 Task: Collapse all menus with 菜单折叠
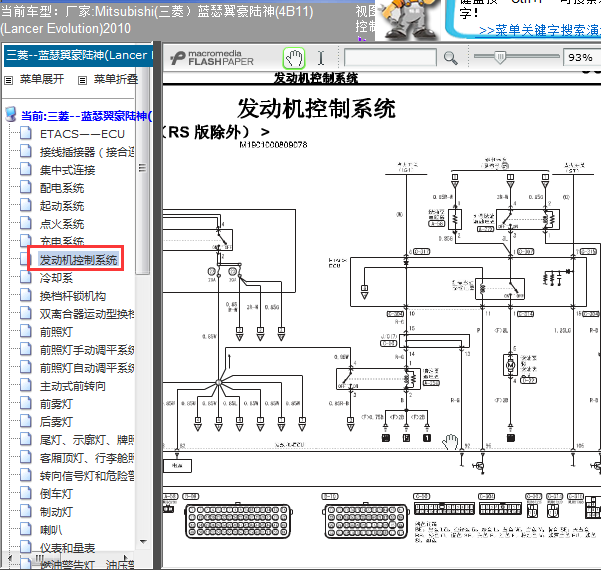[x=116, y=79]
